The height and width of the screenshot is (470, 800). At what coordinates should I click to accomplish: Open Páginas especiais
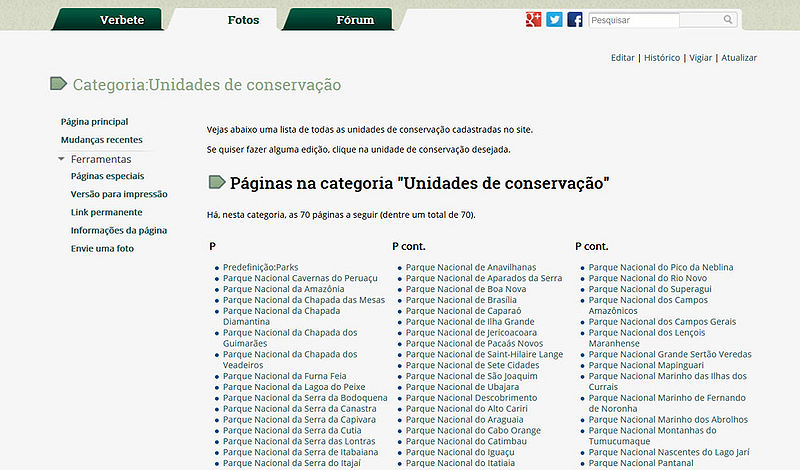[107, 176]
